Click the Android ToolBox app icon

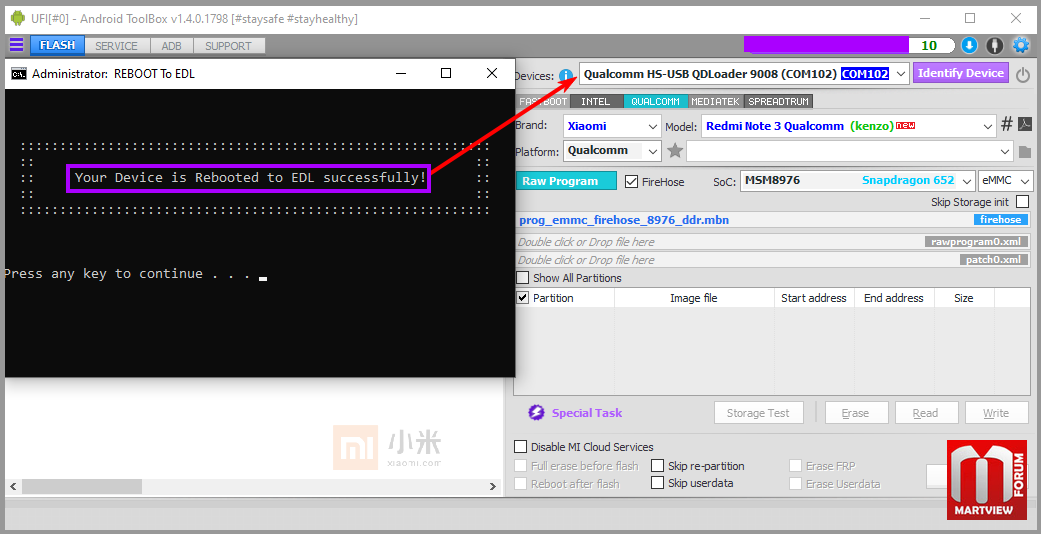[18, 19]
